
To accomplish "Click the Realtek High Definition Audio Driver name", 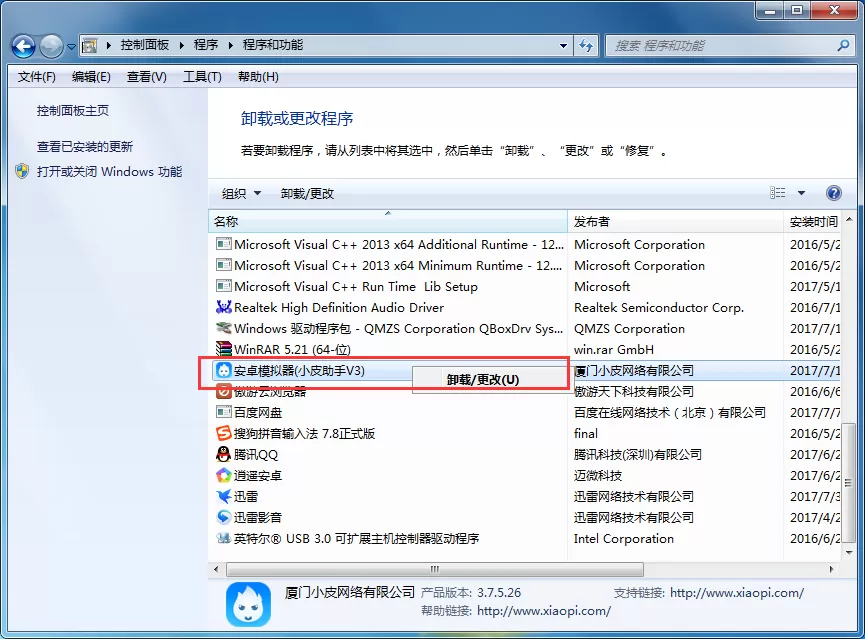I will (x=339, y=307).
